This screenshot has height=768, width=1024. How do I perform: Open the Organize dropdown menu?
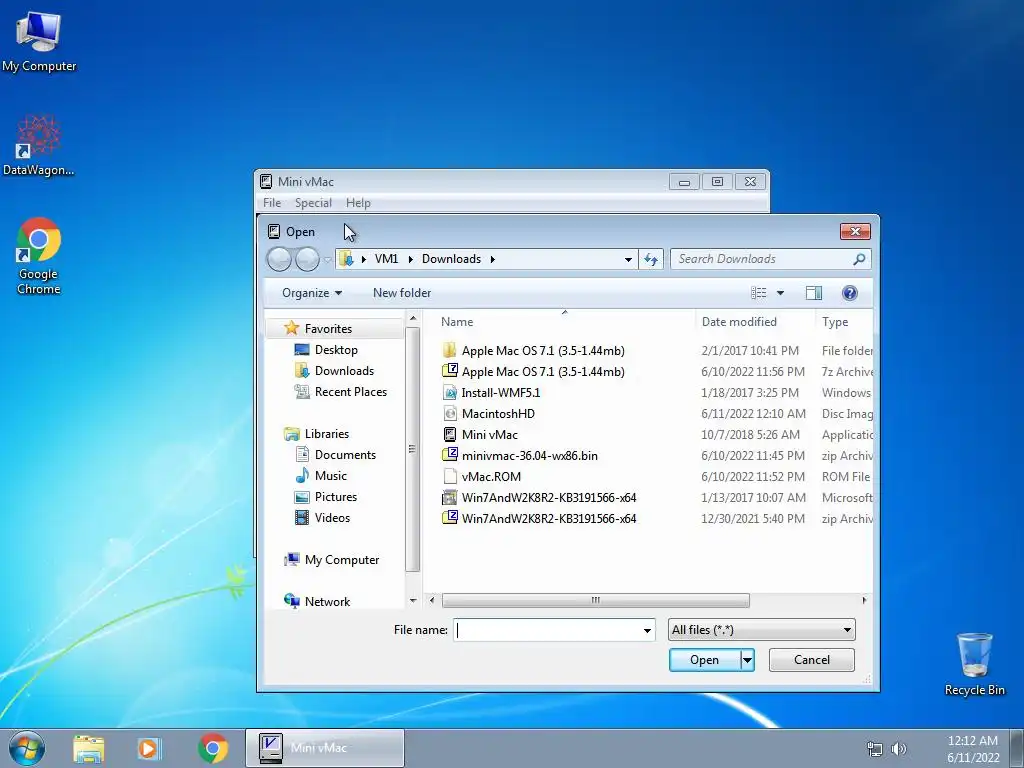[312, 293]
